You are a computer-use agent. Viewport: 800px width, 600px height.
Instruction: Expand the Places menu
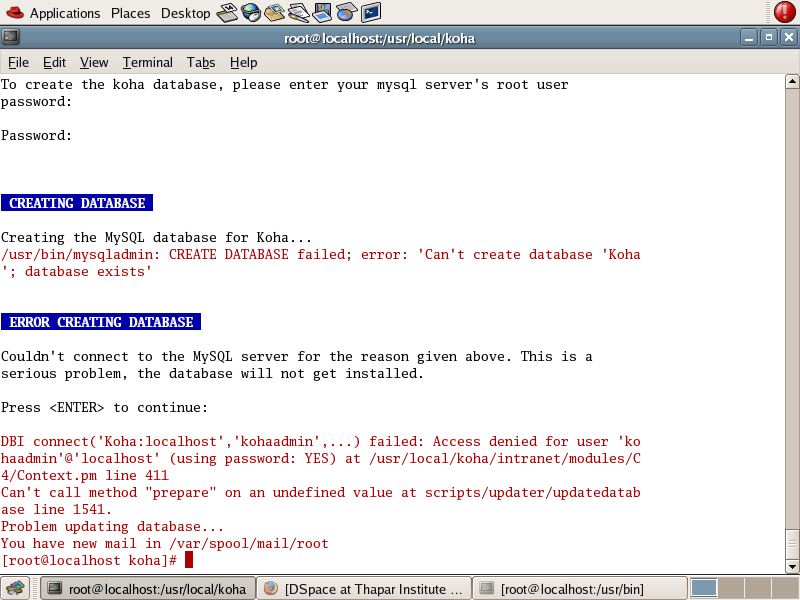click(130, 13)
